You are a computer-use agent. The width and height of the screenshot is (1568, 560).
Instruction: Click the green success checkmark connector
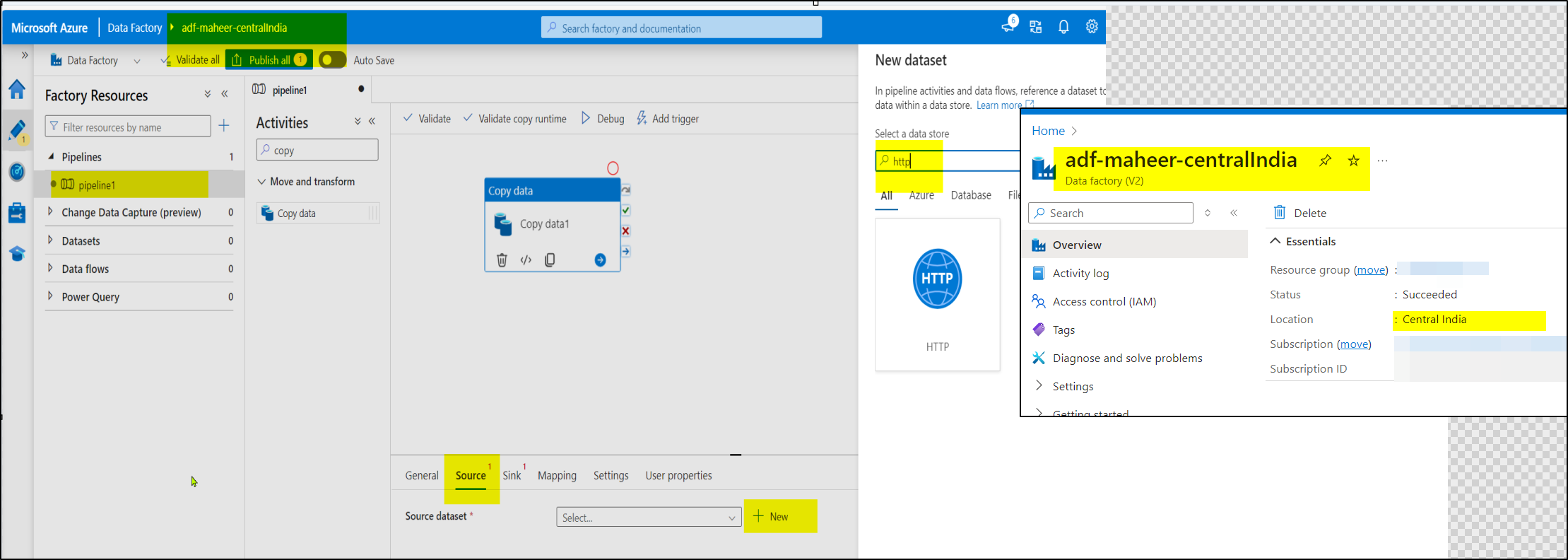point(626,210)
